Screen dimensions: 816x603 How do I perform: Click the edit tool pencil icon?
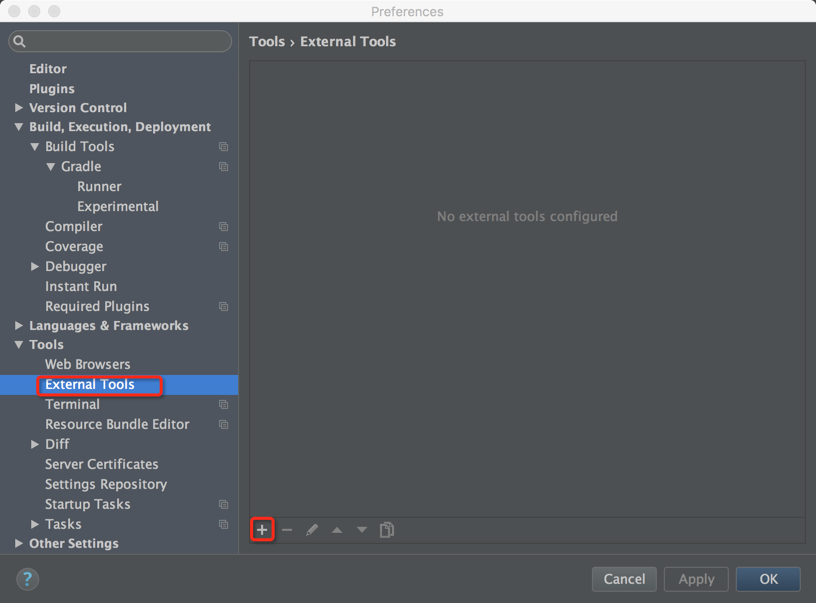click(x=312, y=530)
